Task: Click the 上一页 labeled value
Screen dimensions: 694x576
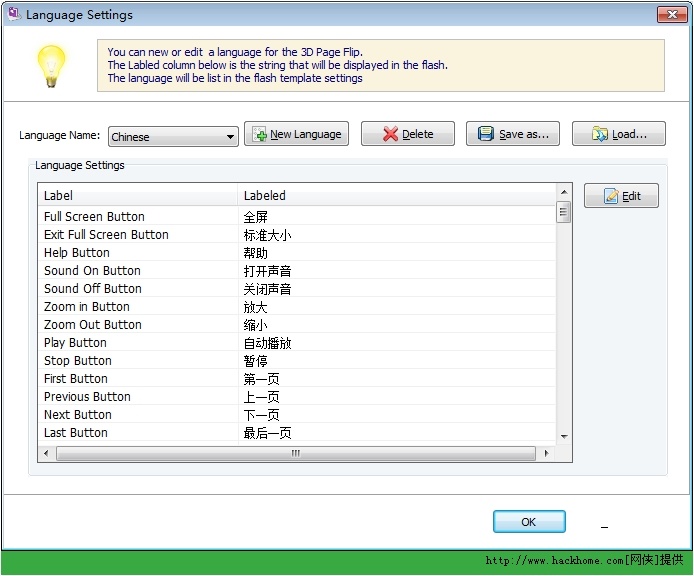Action: click(x=262, y=397)
